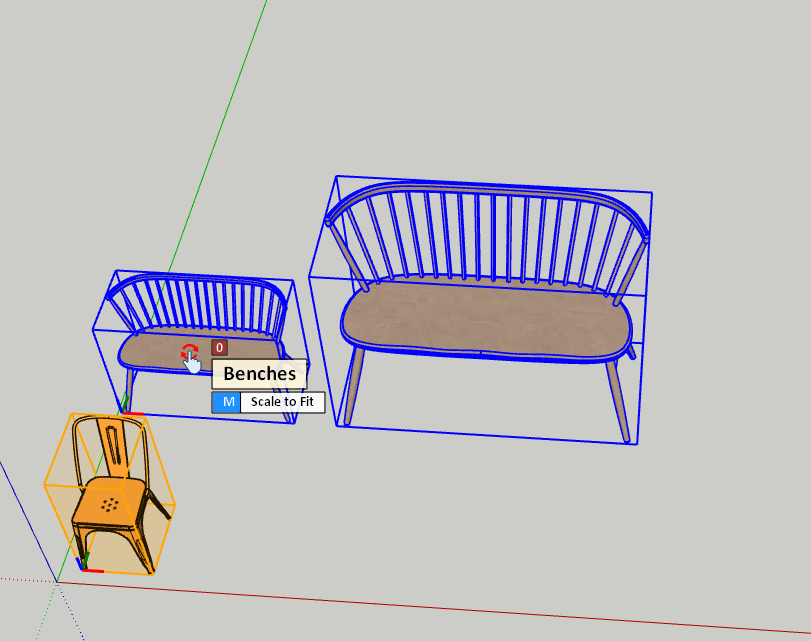Image resolution: width=811 pixels, height=641 pixels.
Task: Click the axis origin point
Action: 57,581
